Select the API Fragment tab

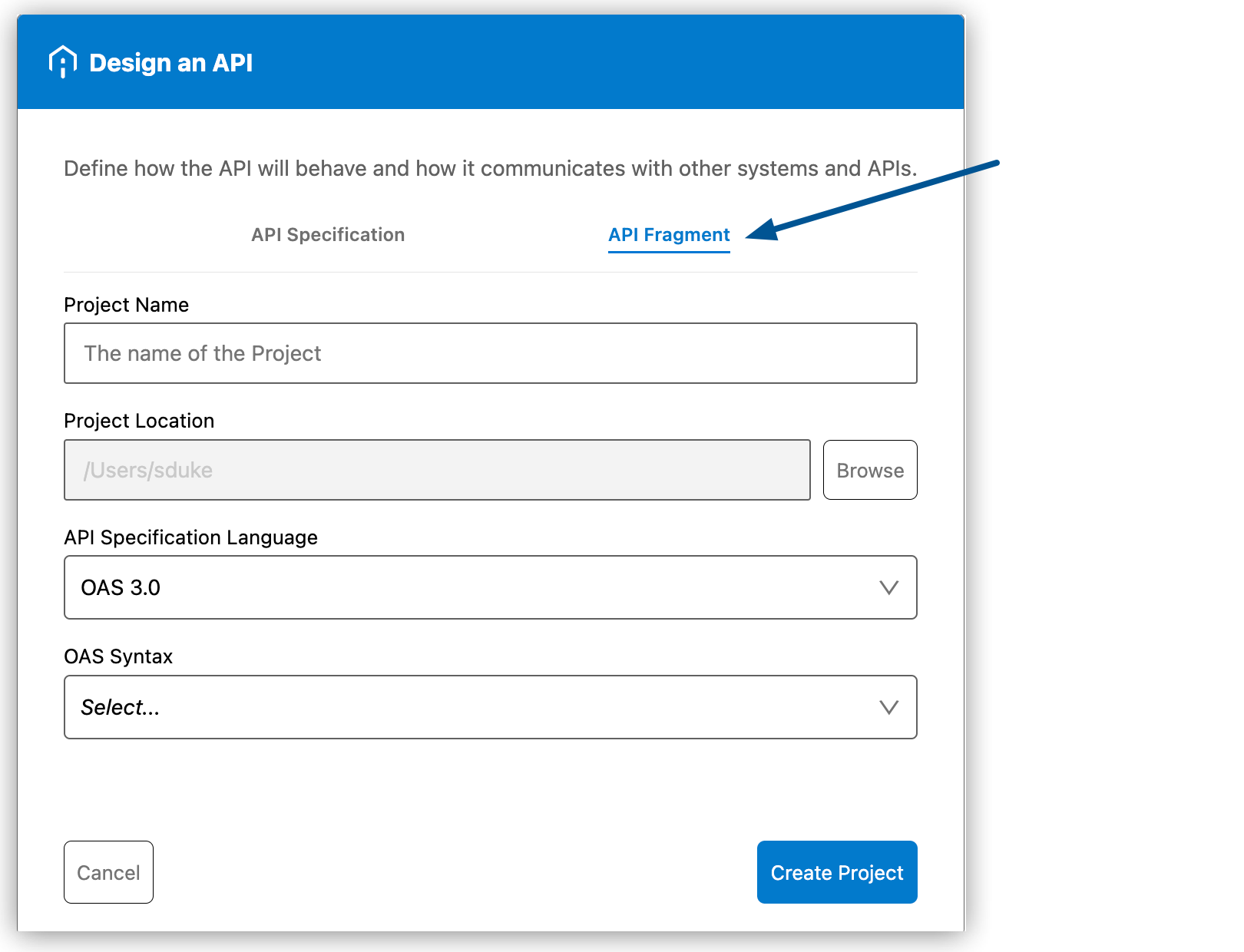[x=668, y=235]
